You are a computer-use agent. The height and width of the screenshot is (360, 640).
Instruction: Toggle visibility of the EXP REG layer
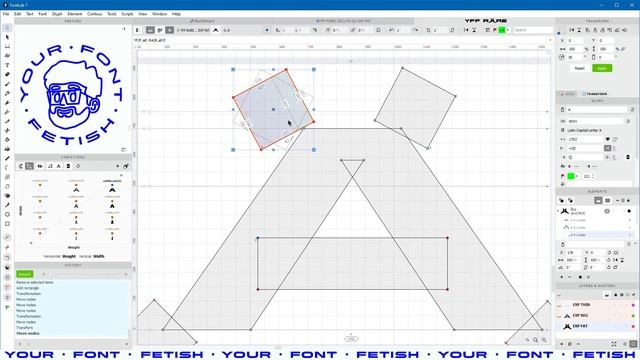(560, 316)
